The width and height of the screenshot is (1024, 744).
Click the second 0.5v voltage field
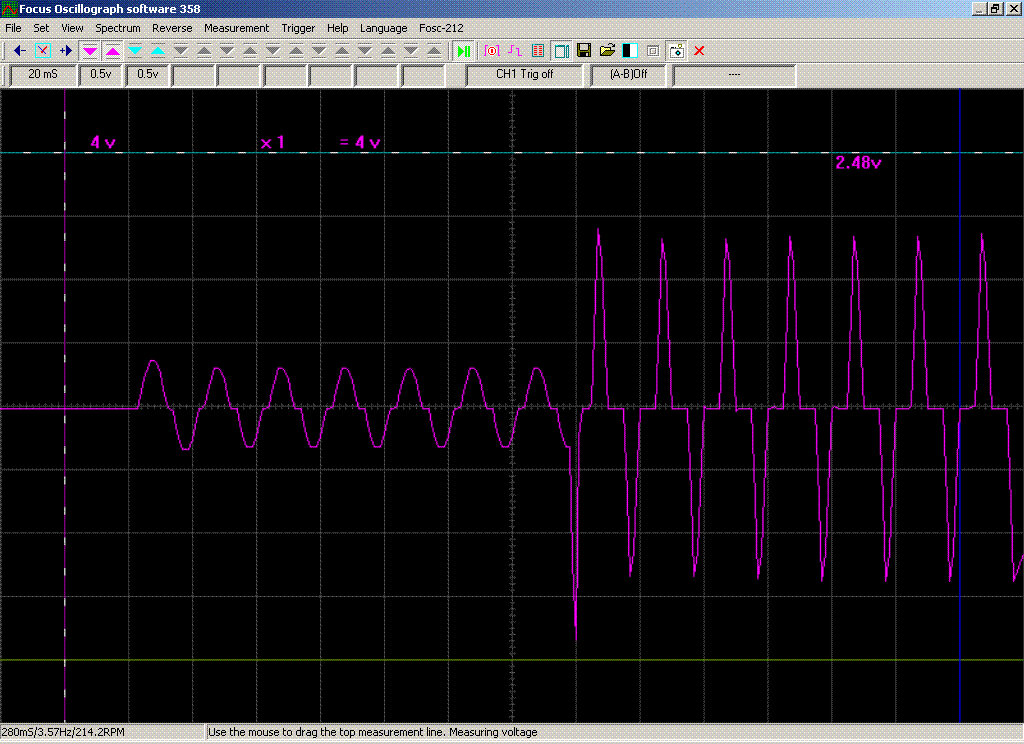148,74
